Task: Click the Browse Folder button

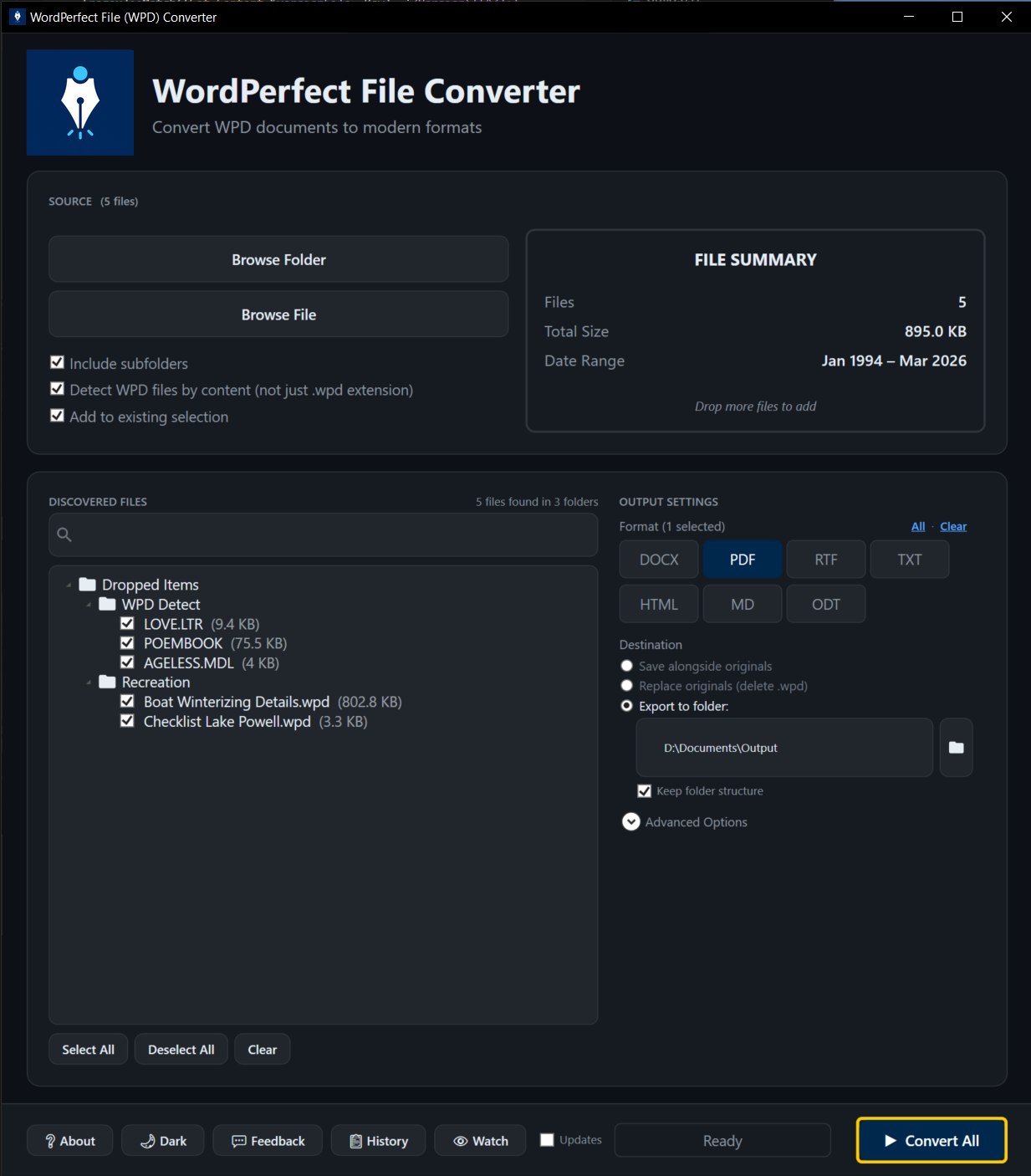Action: [x=278, y=259]
